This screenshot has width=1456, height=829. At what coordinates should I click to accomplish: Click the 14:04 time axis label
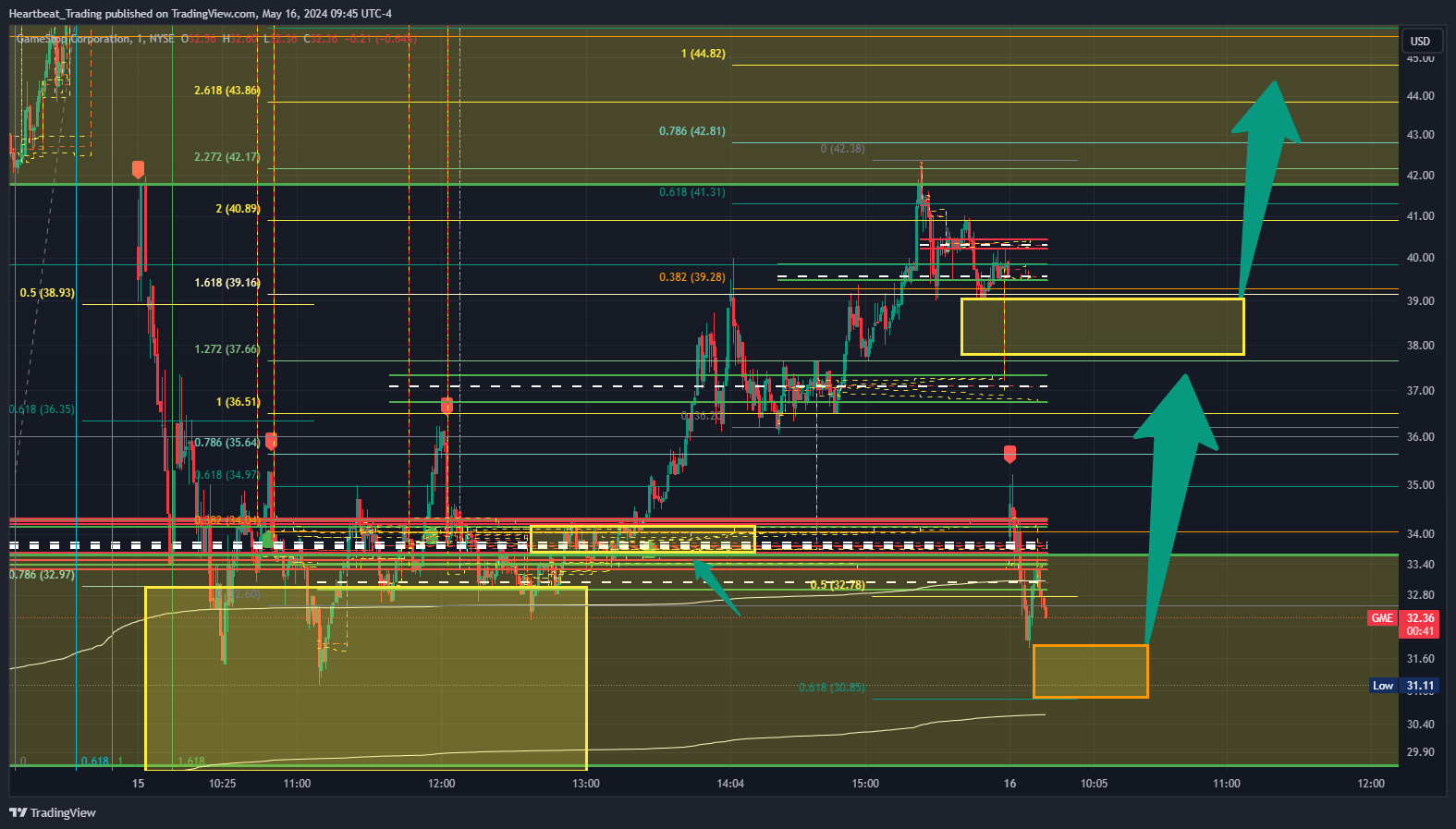(730, 784)
